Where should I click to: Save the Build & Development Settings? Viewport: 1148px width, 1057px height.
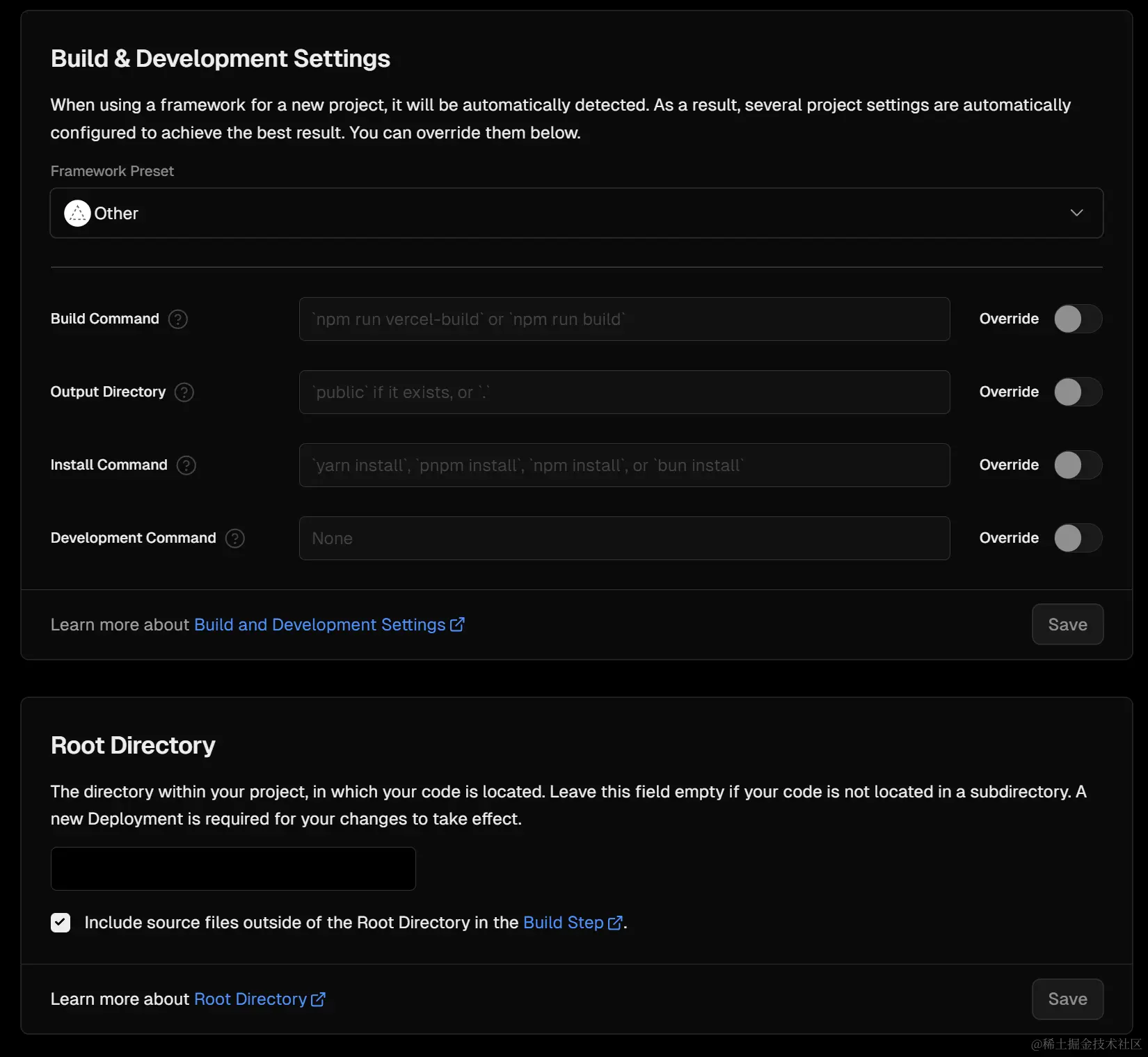click(1067, 625)
